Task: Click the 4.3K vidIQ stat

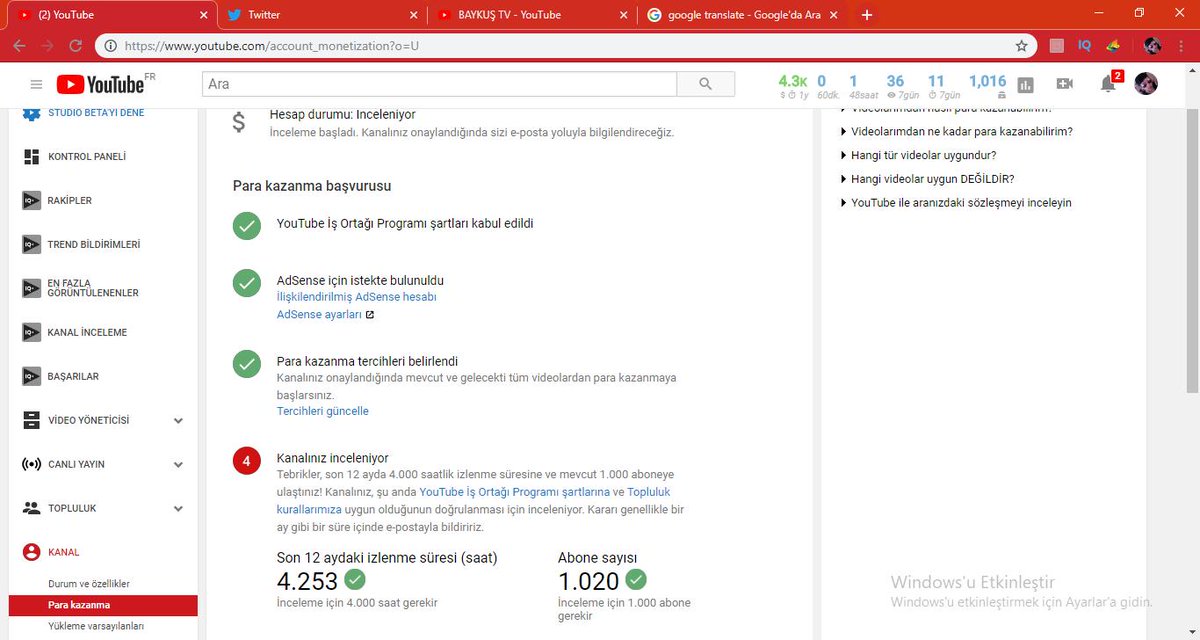Action: [792, 85]
